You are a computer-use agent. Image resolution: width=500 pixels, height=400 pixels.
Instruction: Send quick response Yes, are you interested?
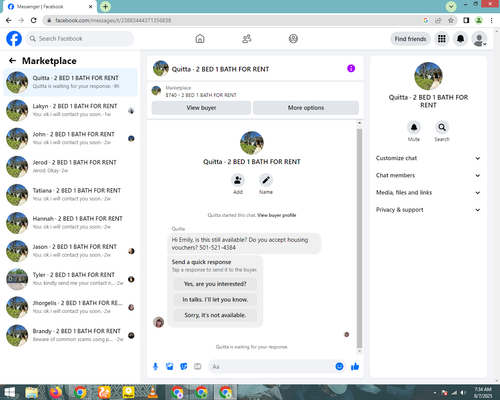215,284
